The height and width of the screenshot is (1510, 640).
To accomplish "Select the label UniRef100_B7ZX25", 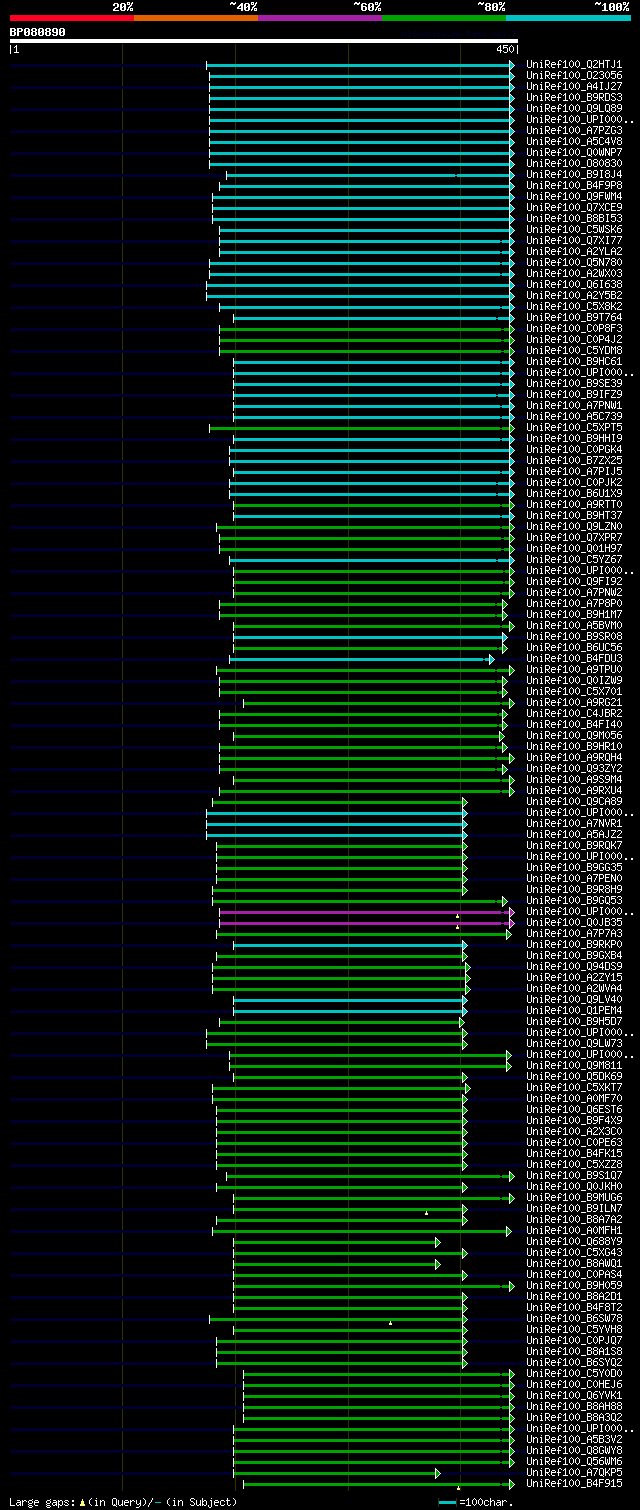I will [x=574, y=461].
